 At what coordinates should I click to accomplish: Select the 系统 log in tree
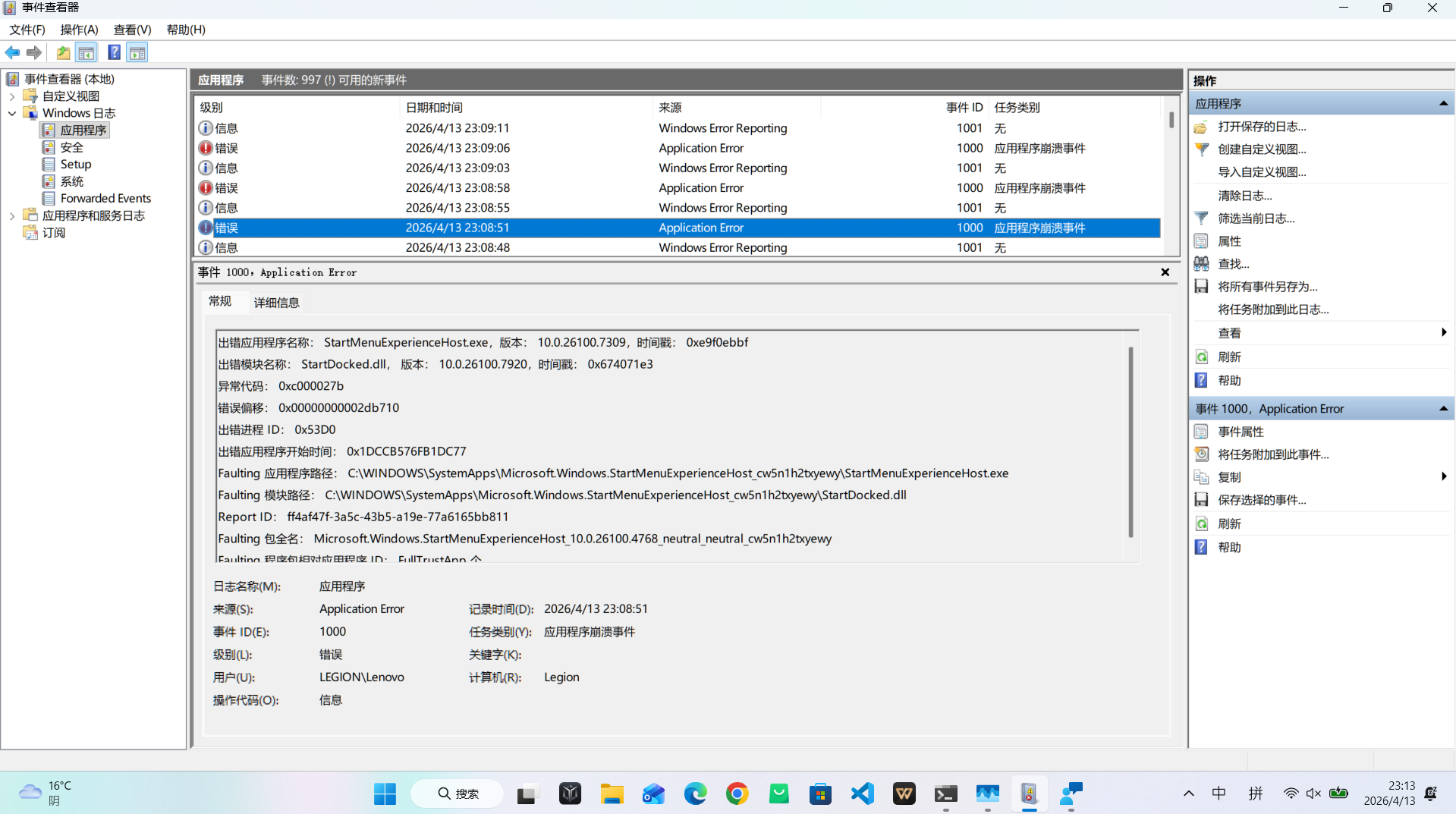72,181
